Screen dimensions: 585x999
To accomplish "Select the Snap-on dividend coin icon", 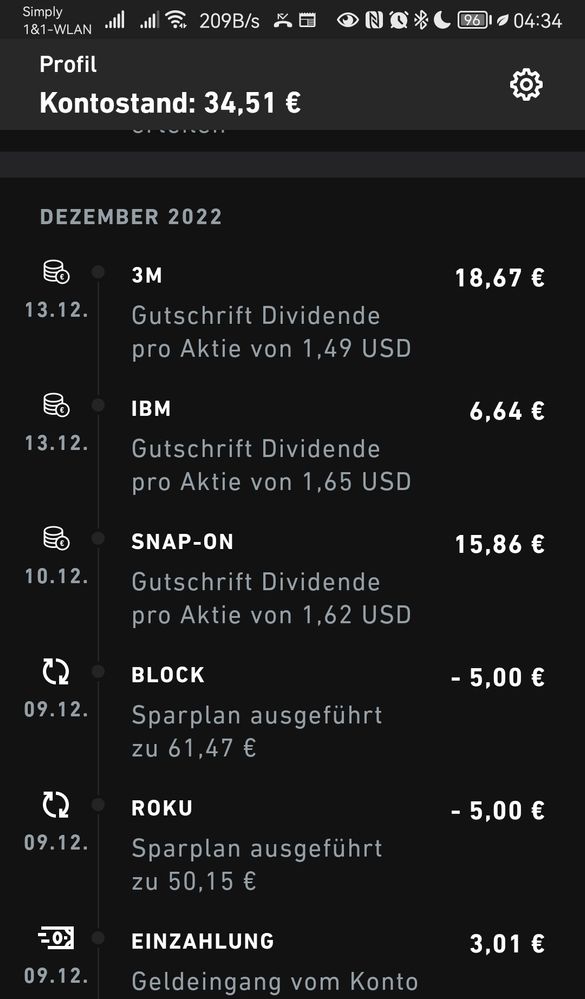I will click(x=55, y=539).
